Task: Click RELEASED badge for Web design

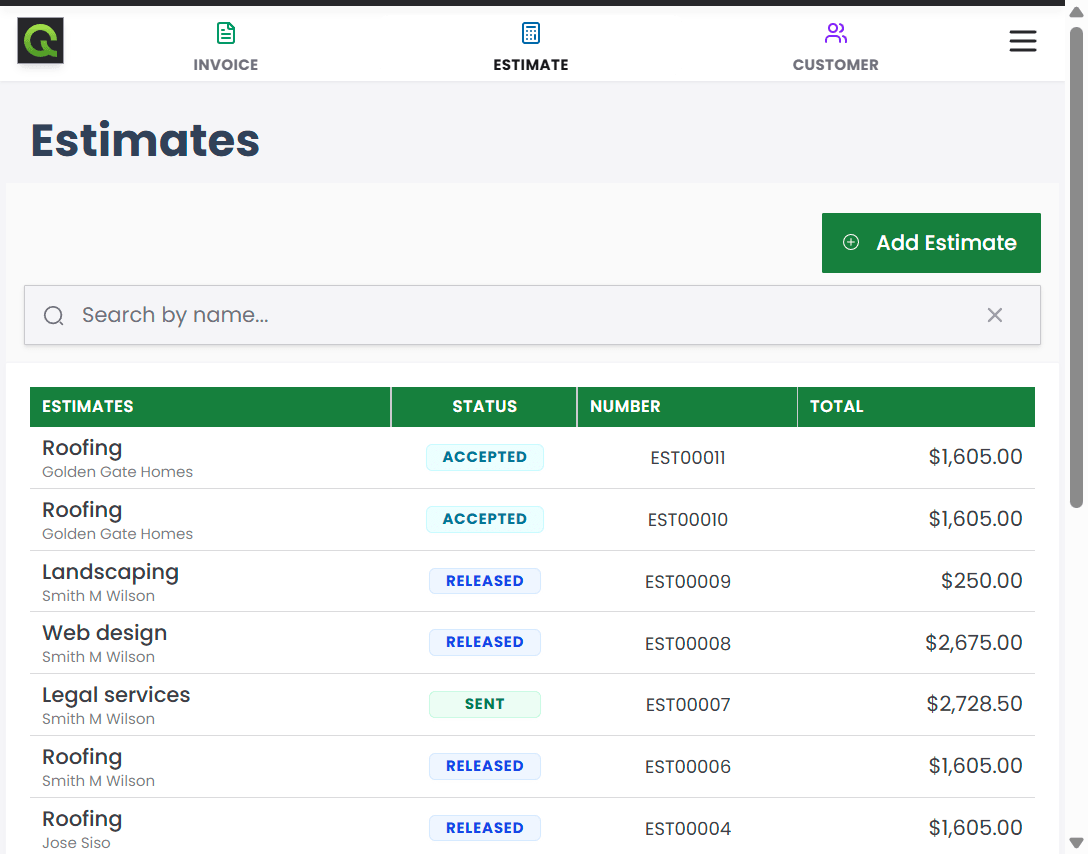Action: pyautogui.click(x=484, y=642)
